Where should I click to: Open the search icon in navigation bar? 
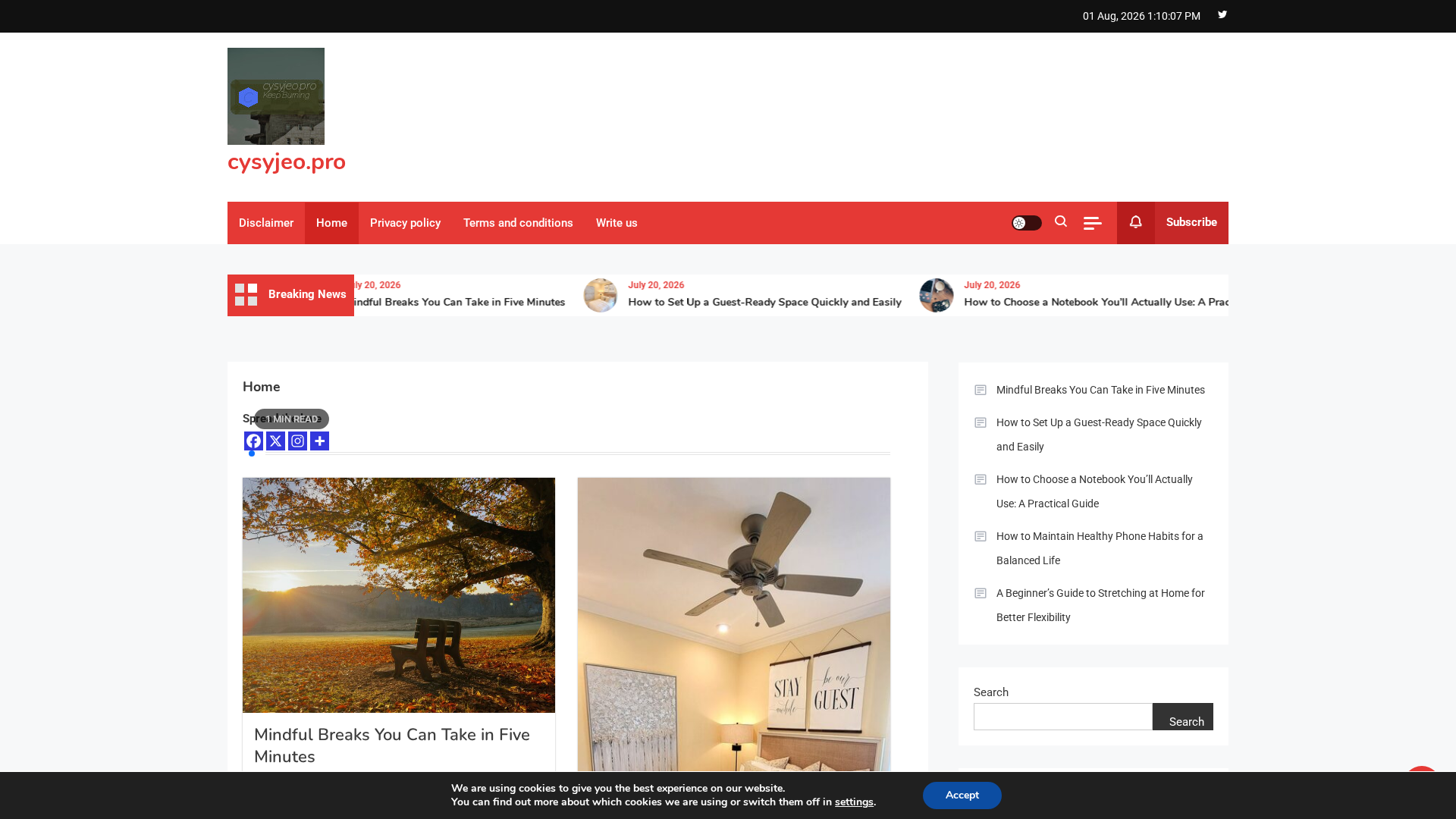1061,221
